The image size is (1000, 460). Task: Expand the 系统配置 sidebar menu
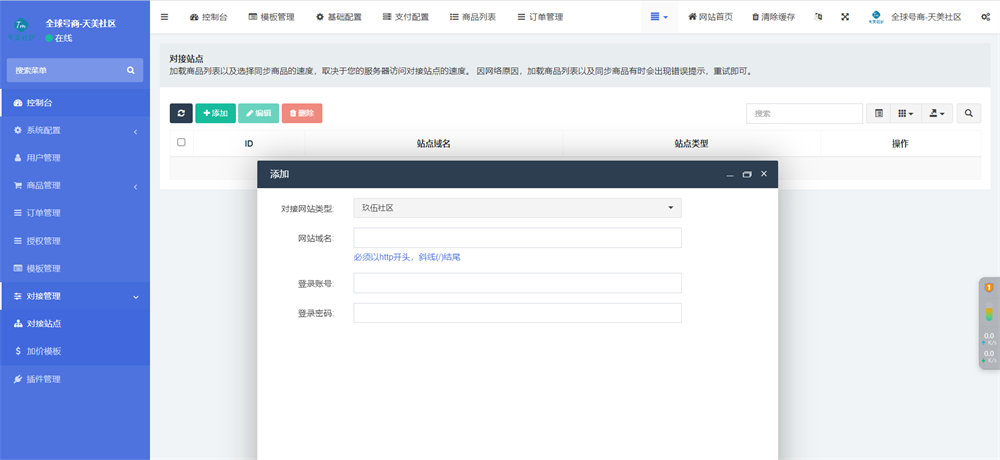[75, 131]
